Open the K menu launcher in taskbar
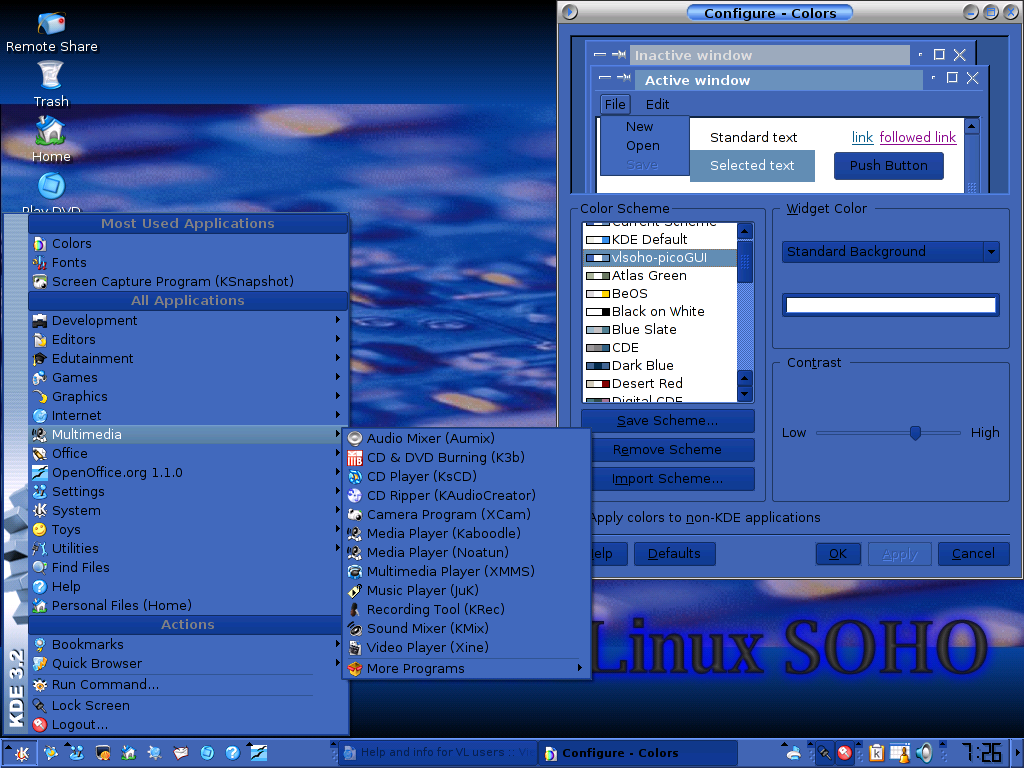The image size is (1024, 768). [18, 753]
